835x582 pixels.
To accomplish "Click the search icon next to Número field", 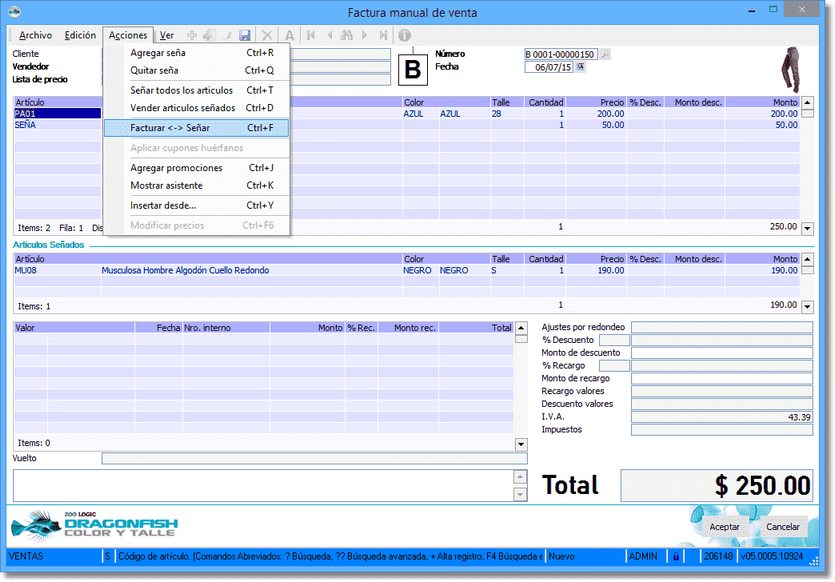I will click(605, 54).
